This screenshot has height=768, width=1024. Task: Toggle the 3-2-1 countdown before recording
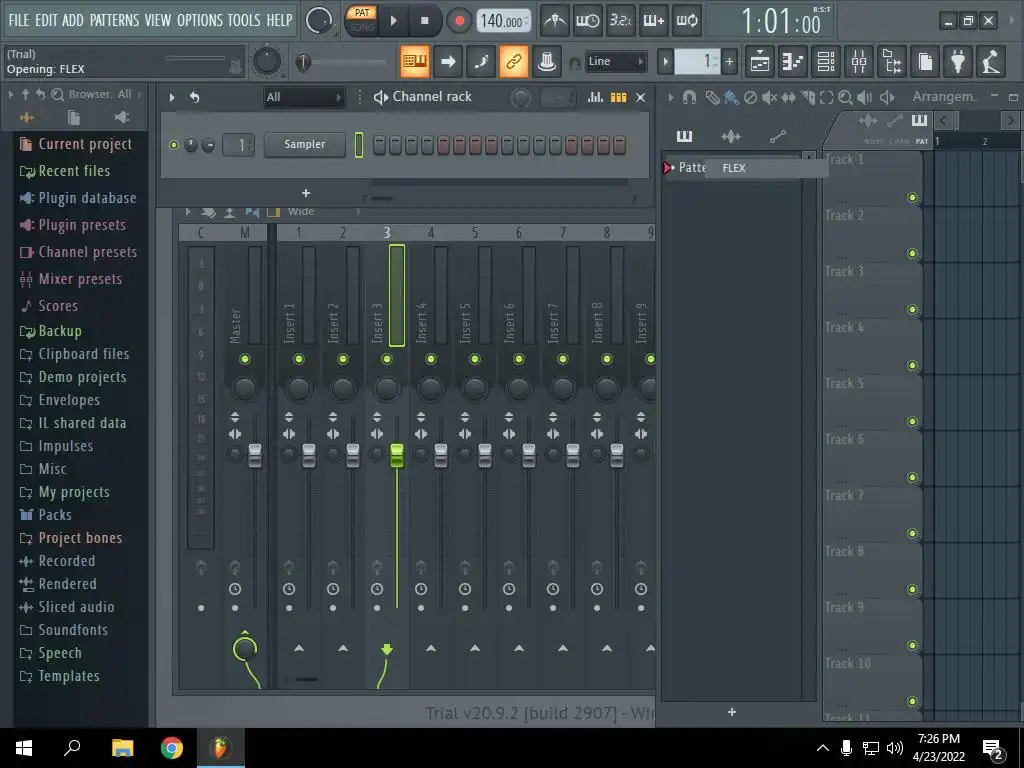click(x=620, y=21)
